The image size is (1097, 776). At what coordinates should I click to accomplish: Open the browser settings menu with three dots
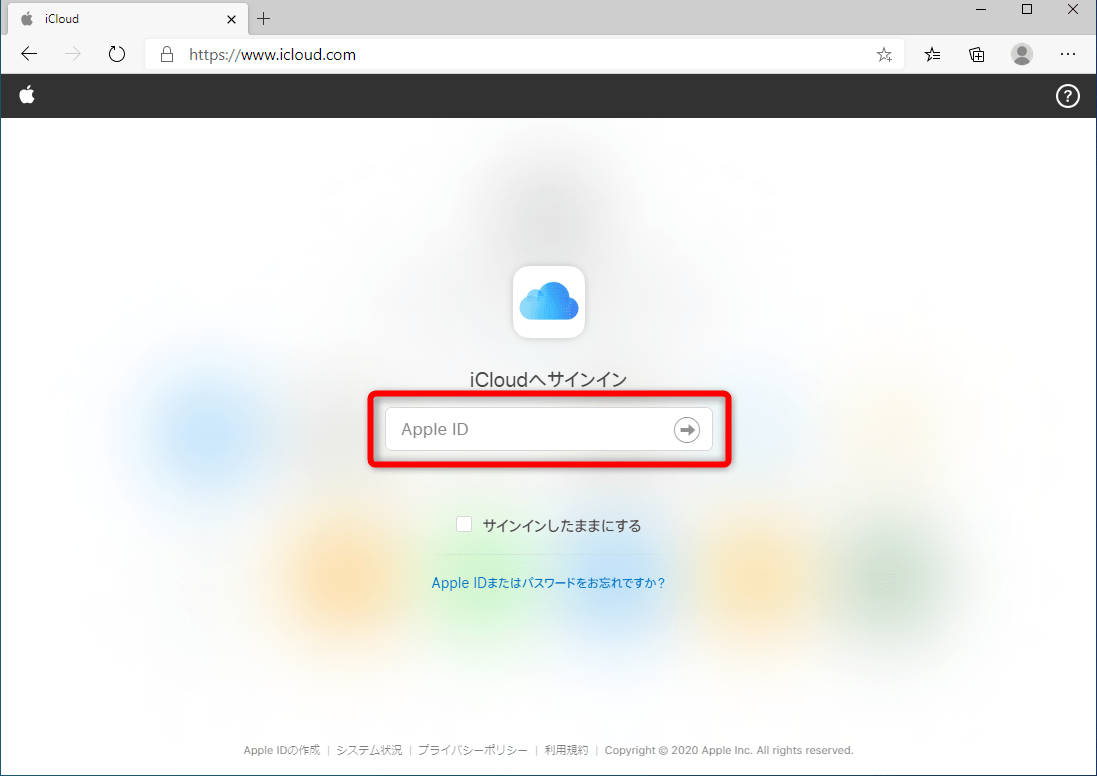[1068, 54]
